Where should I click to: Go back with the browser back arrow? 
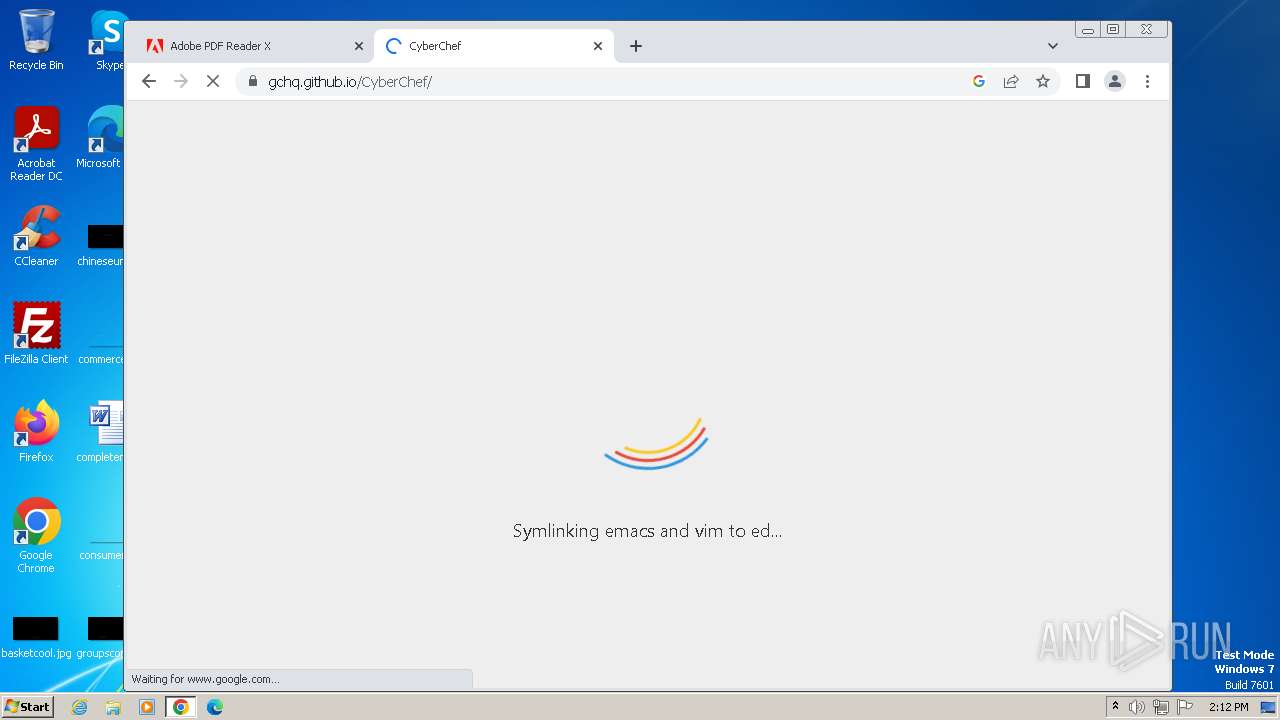tap(149, 82)
